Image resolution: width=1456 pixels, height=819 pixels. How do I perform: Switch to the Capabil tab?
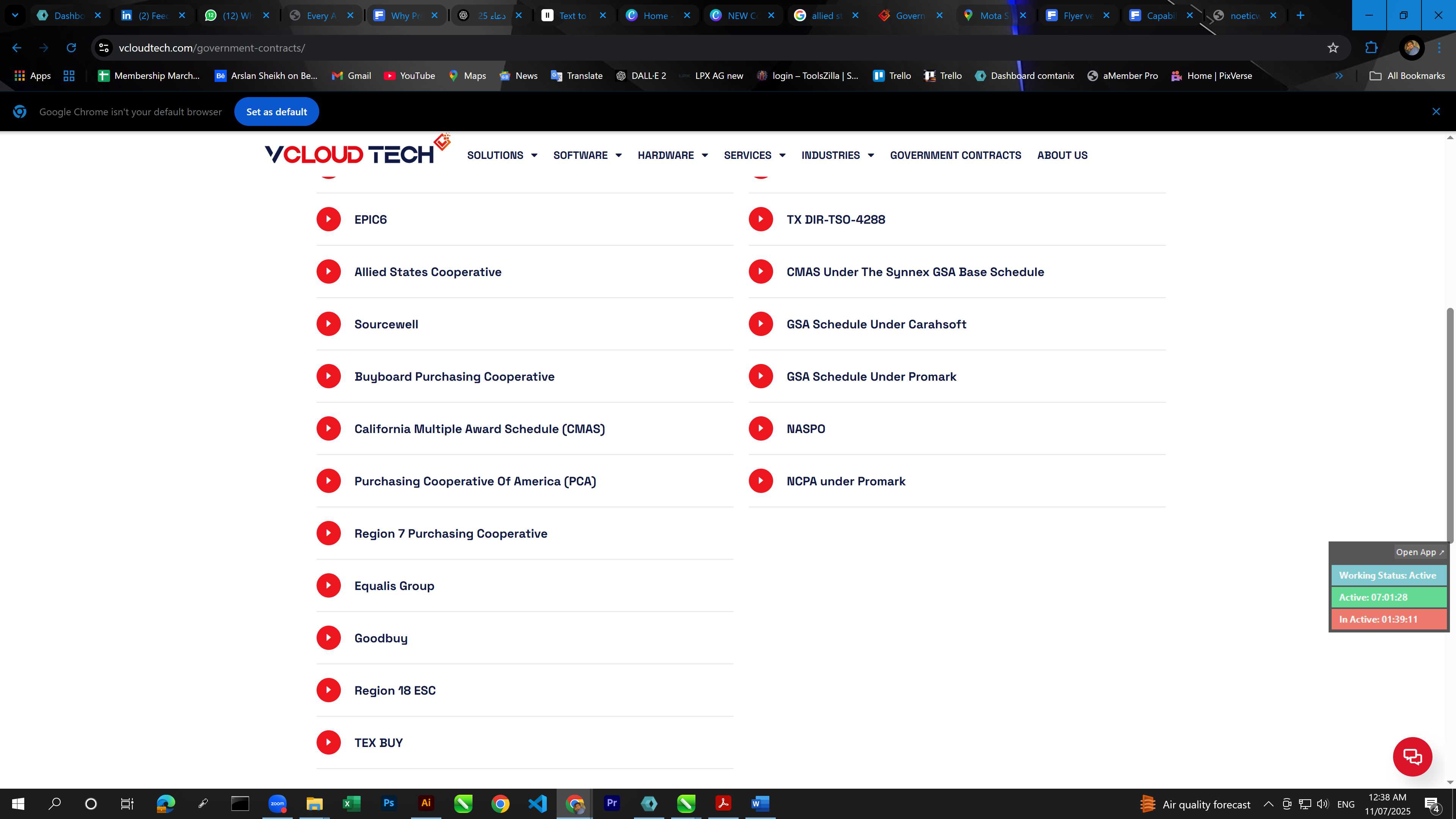1161,15
